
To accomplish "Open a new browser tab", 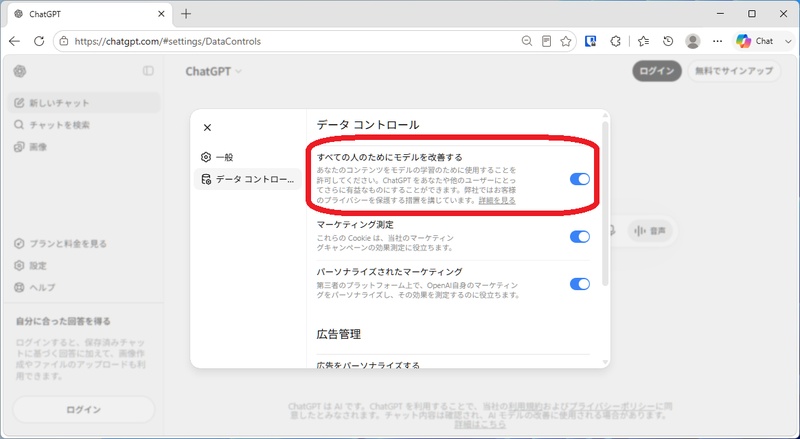I will click(186, 14).
